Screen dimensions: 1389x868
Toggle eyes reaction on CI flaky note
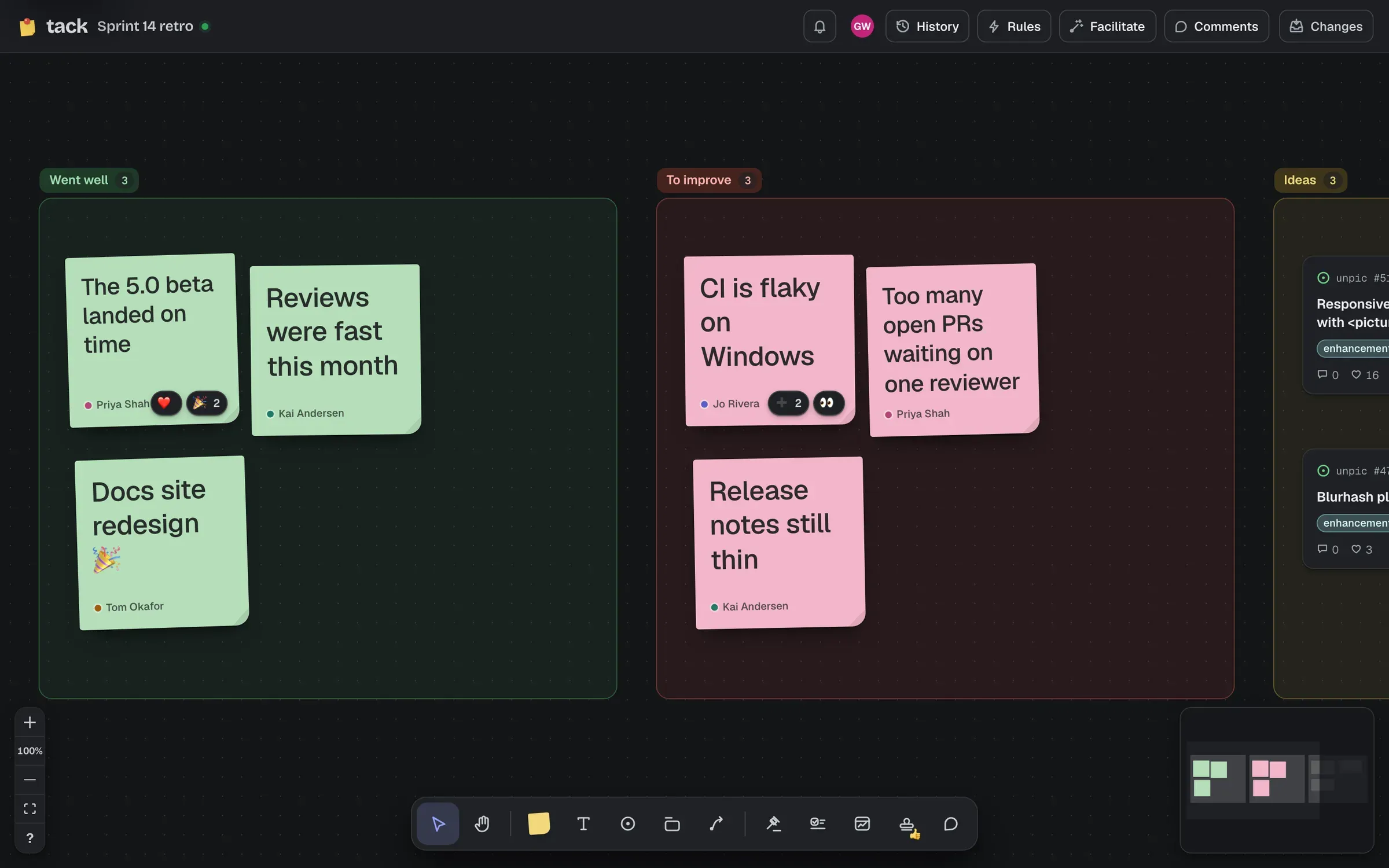[828, 403]
